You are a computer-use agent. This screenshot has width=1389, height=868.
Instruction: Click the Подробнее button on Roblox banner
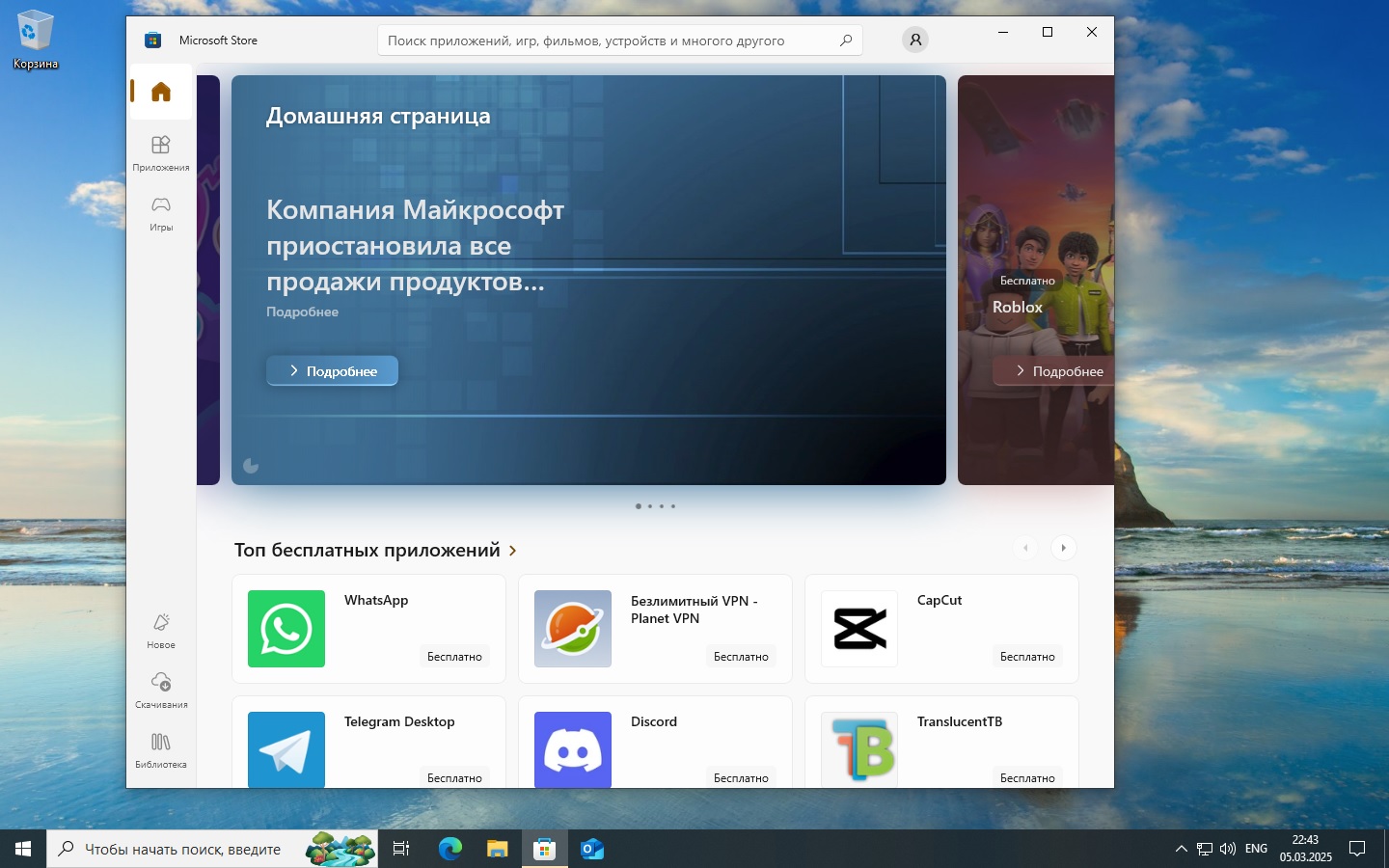point(1053,370)
